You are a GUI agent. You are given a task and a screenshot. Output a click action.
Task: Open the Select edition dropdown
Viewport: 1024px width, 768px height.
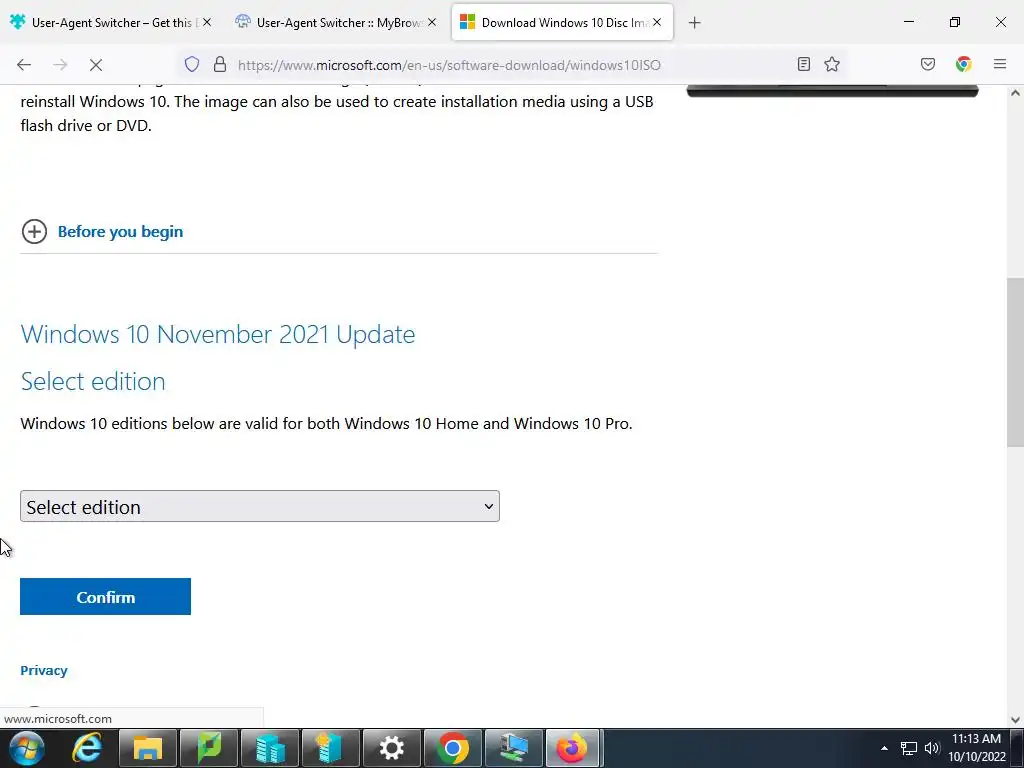260,506
